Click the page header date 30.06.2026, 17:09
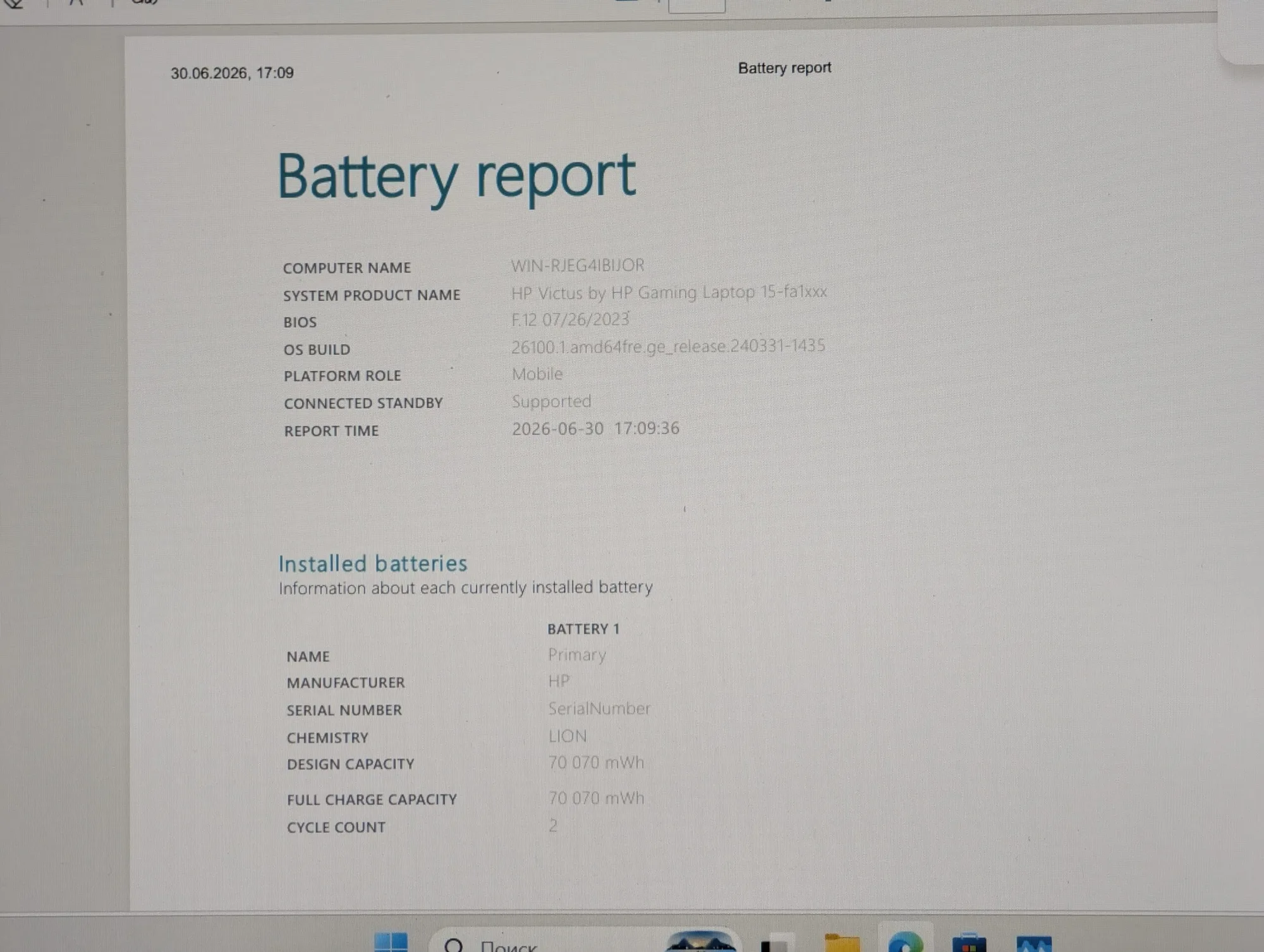The height and width of the screenshot is (952, 1264). tap(232, 73)
